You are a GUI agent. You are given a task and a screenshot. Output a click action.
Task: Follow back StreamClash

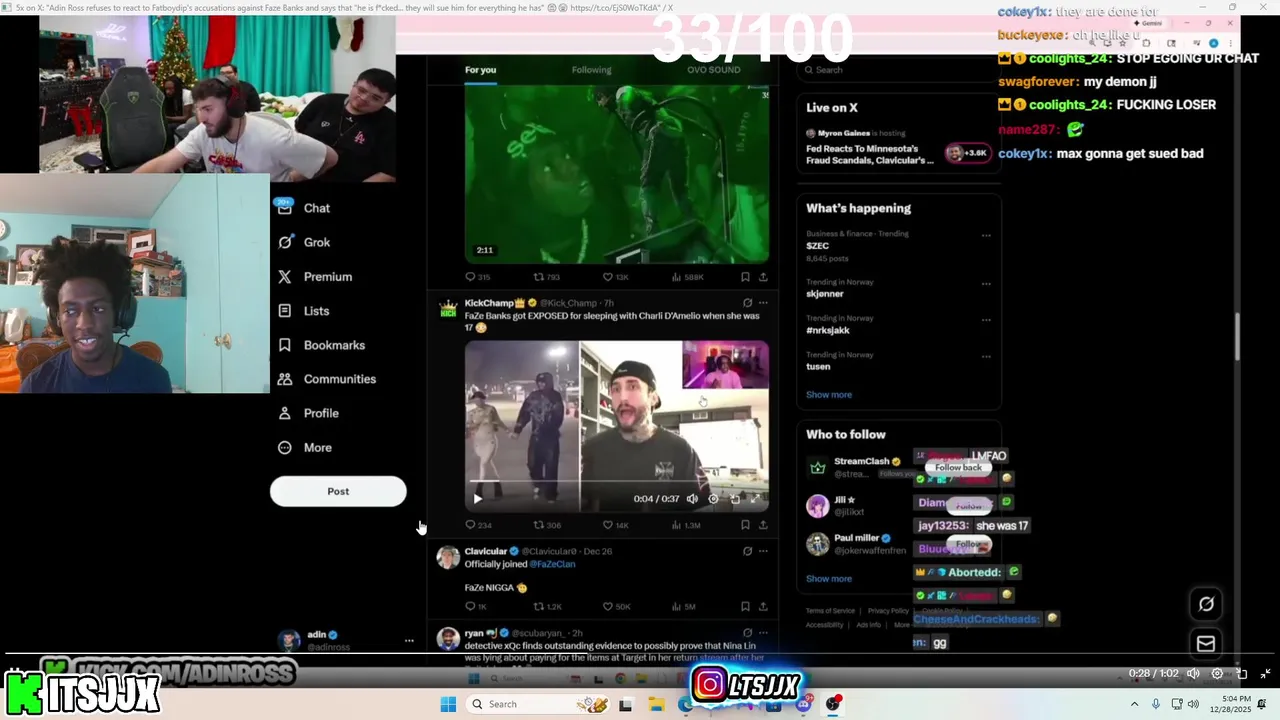pos(958,467)
